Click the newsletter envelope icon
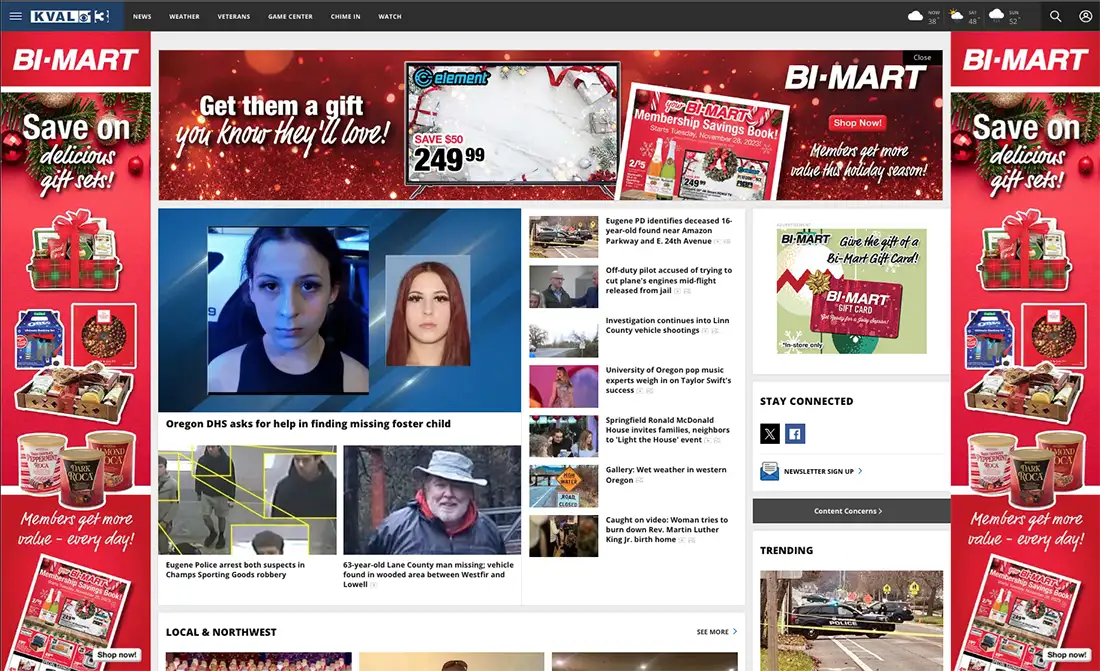This screenshot has width=1100, height=671. click(769, 471)
